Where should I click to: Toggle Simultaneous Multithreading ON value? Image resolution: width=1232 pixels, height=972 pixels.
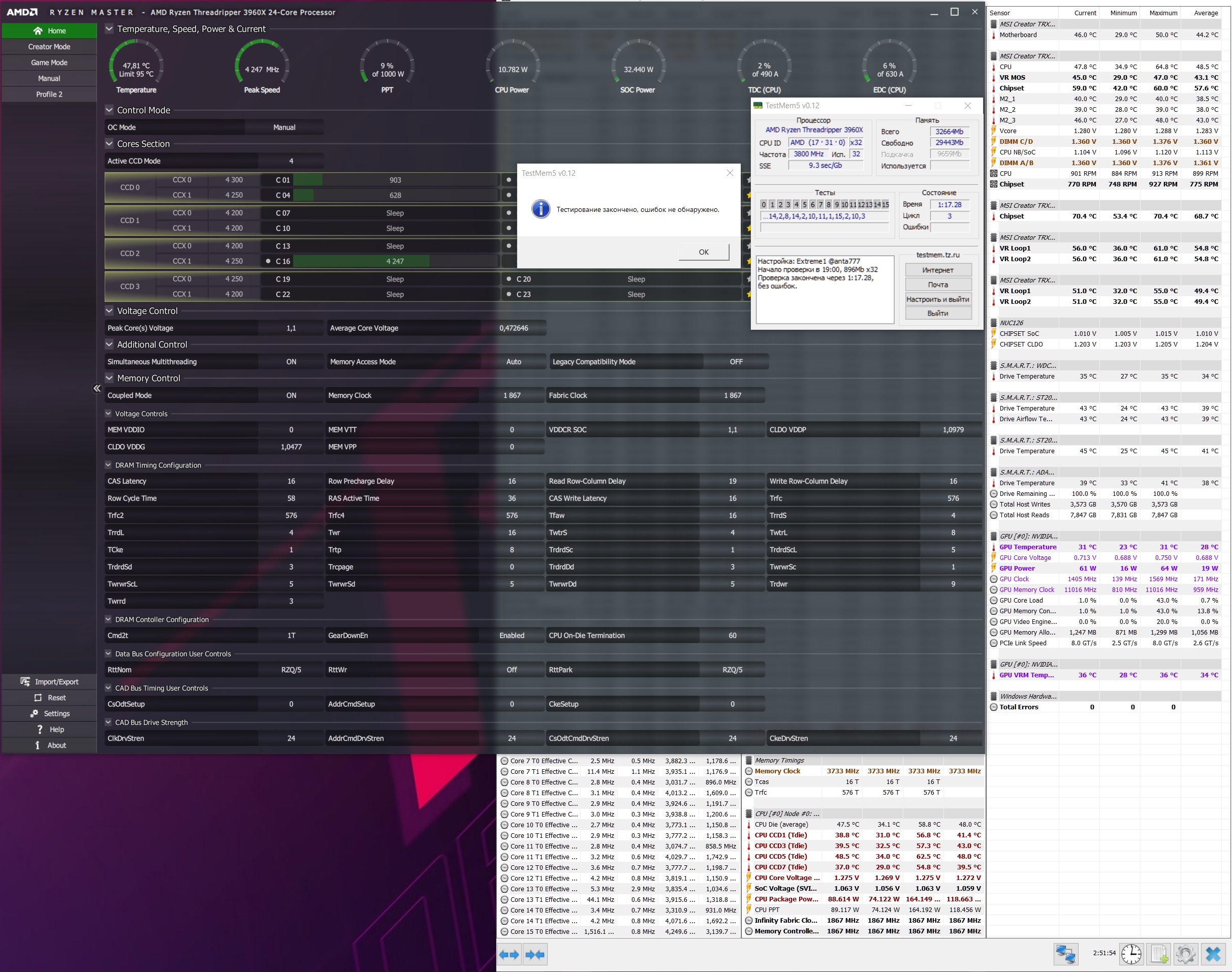click(x=291, y=362)
